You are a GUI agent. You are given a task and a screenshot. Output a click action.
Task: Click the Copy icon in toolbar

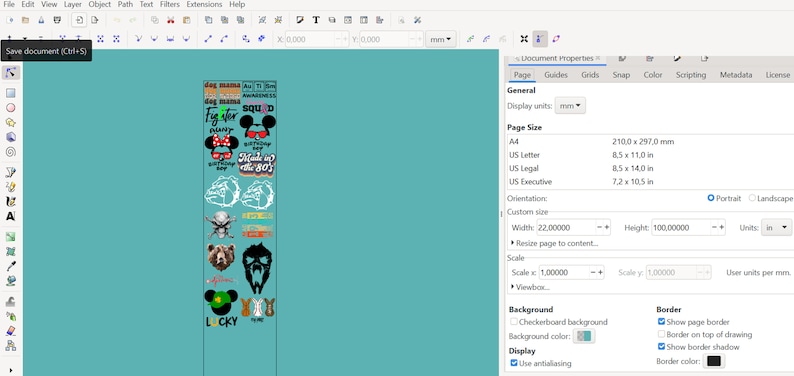[155, 20]
